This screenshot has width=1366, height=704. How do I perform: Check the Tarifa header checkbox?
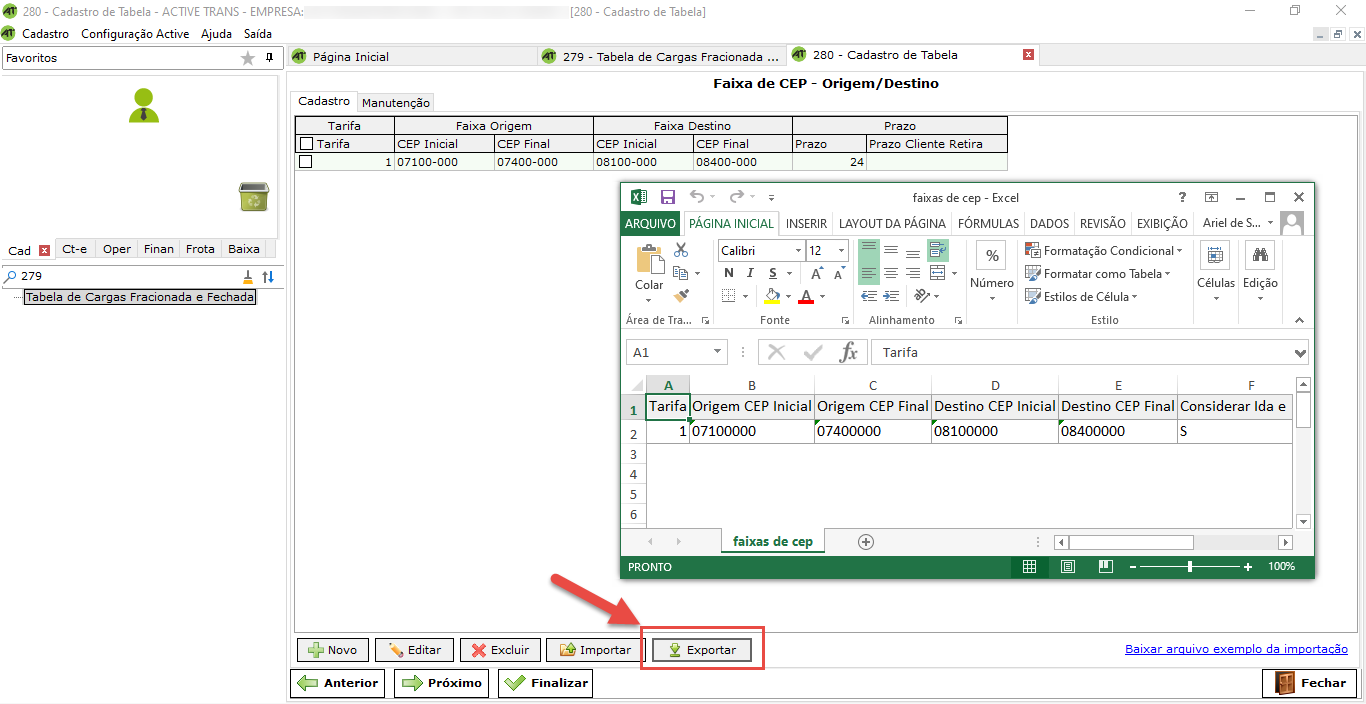point(306,144)
